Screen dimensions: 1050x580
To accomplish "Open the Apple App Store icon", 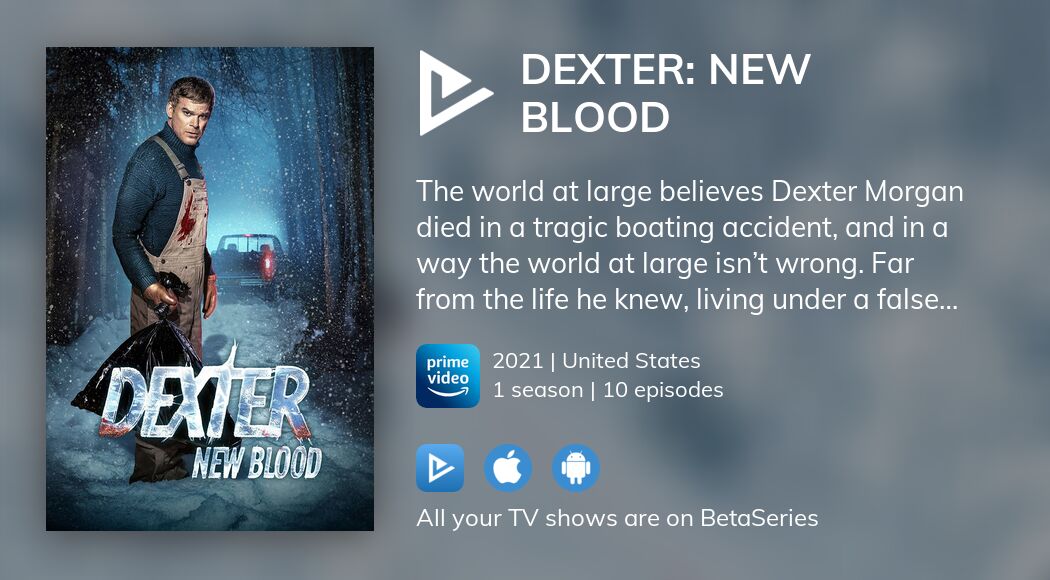I will pos(508,468).
